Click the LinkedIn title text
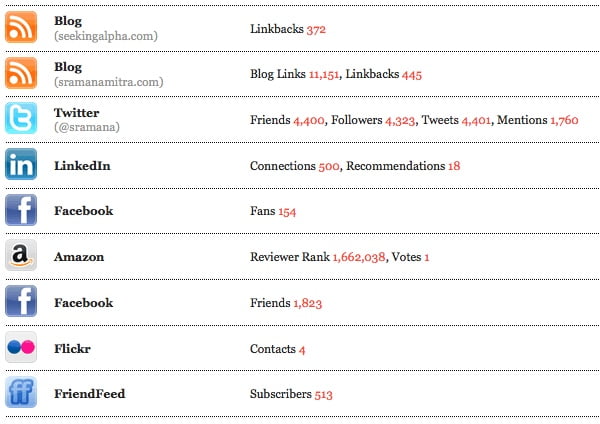Screen dimensions: 600x424 point(82,166)
